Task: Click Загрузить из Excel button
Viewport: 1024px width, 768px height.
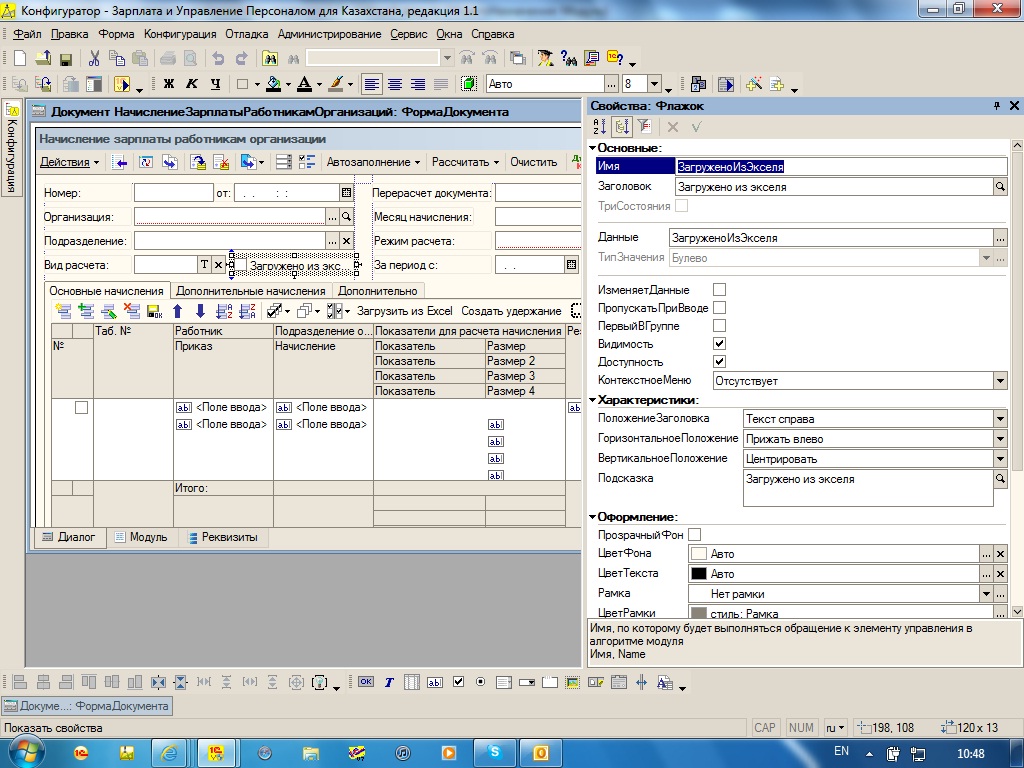Action: [x=404, y=311]
